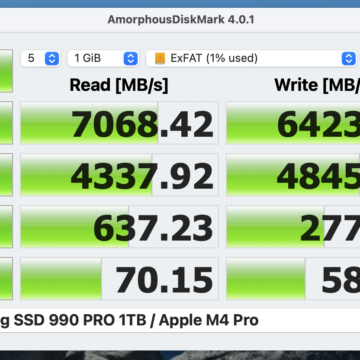Click the write result starting with 4845
Image resolution: width=360 pixels, height=360 pixels.
293,175
